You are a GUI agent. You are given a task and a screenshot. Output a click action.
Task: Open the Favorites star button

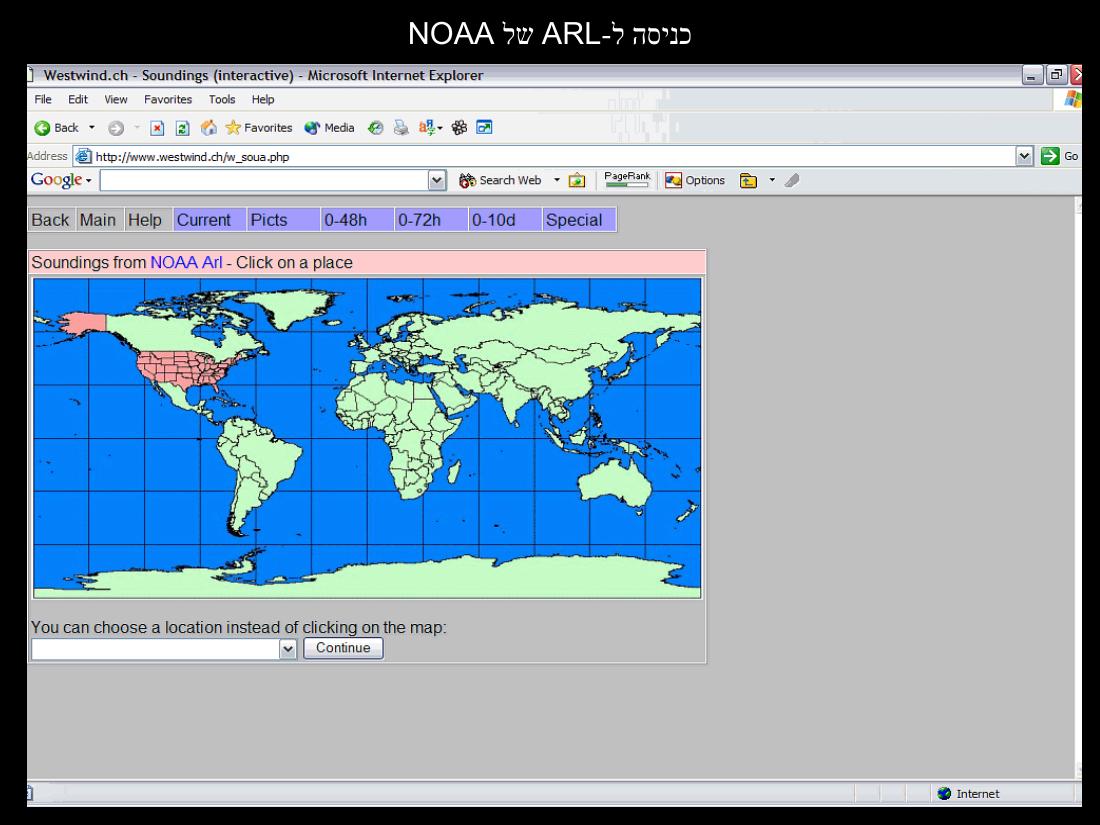coord(259,128)
